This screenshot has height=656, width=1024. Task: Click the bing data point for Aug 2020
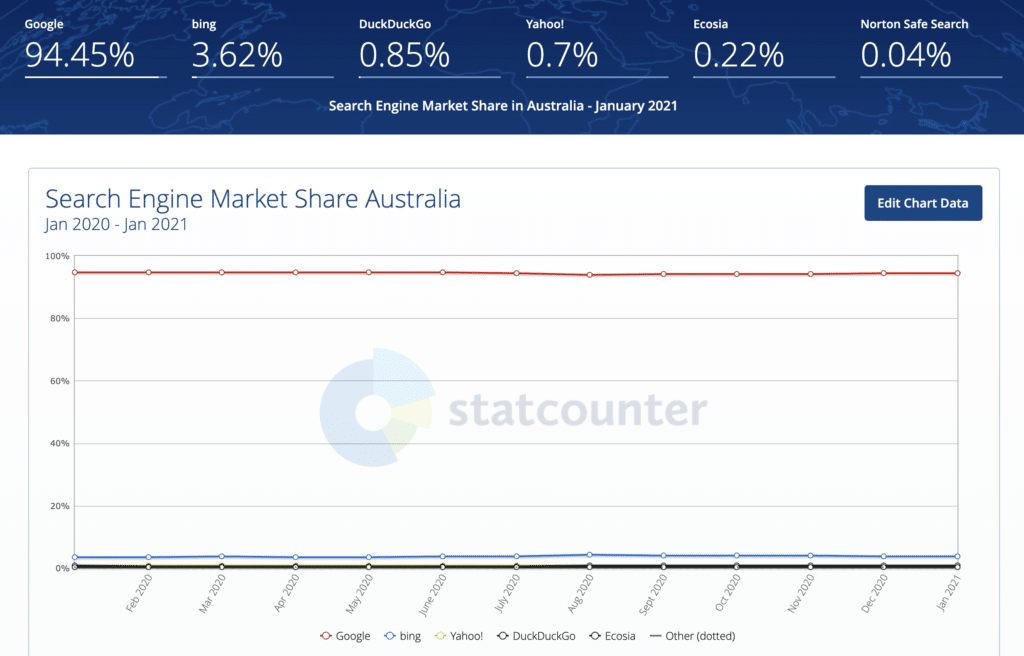590,555
